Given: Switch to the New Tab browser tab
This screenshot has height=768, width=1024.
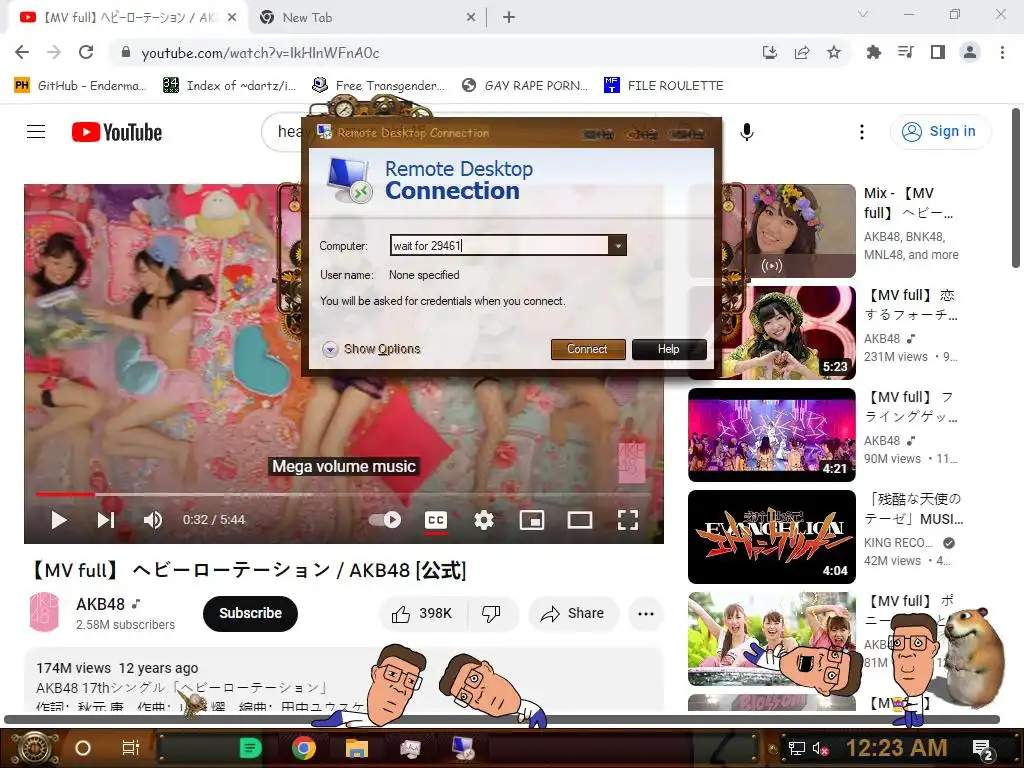Looking at the screenshot, I should tap(368, 18).
